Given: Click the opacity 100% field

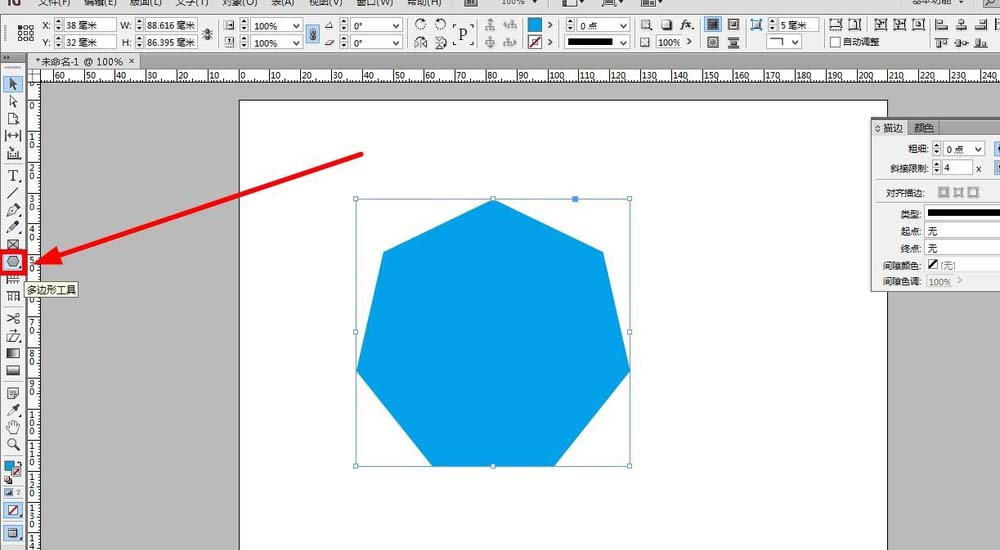Looking at the screenshot, I should (x=668, y=42).
